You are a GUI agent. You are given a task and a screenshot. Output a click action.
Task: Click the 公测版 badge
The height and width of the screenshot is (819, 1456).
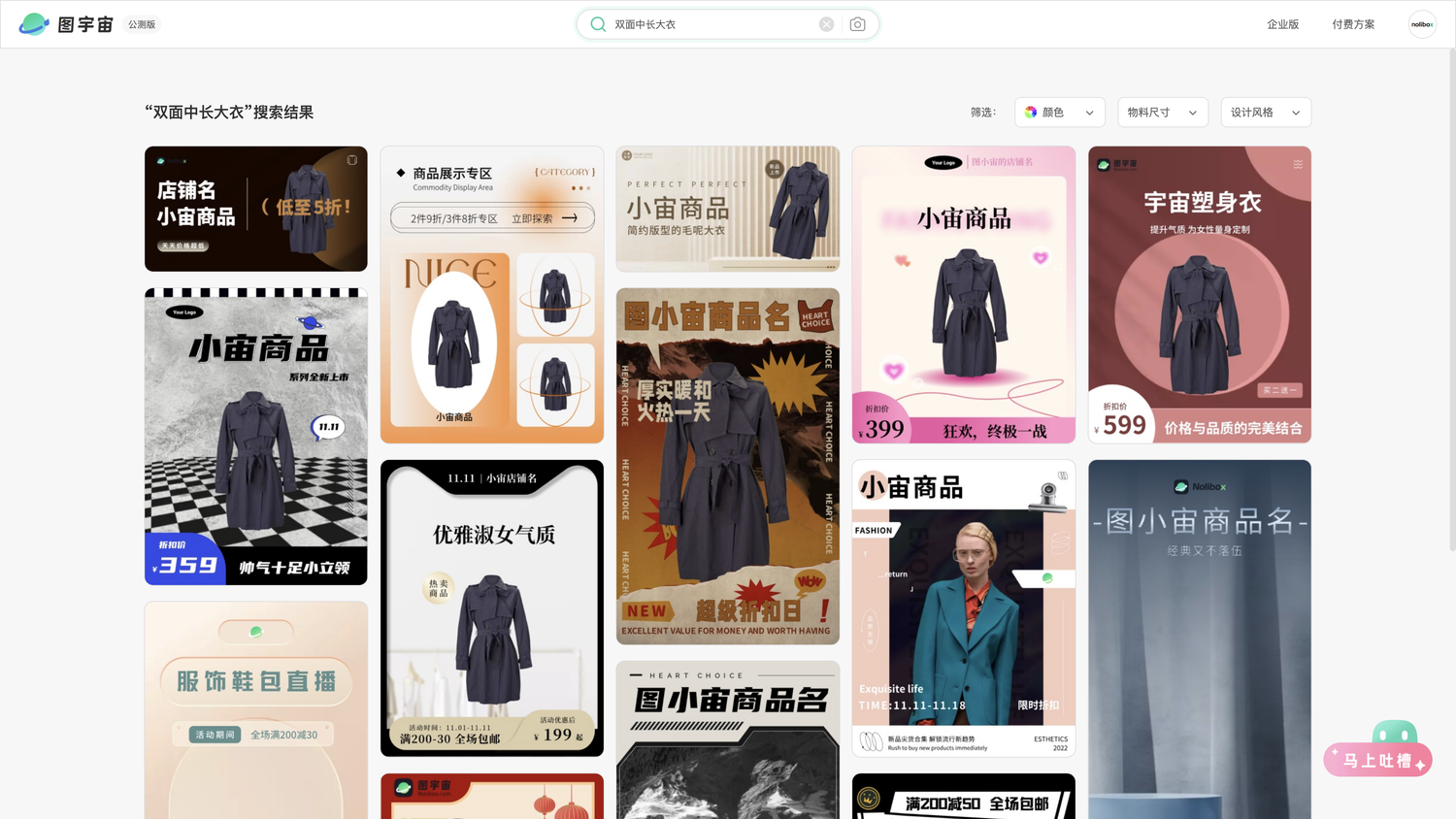(x=142, y=24)
